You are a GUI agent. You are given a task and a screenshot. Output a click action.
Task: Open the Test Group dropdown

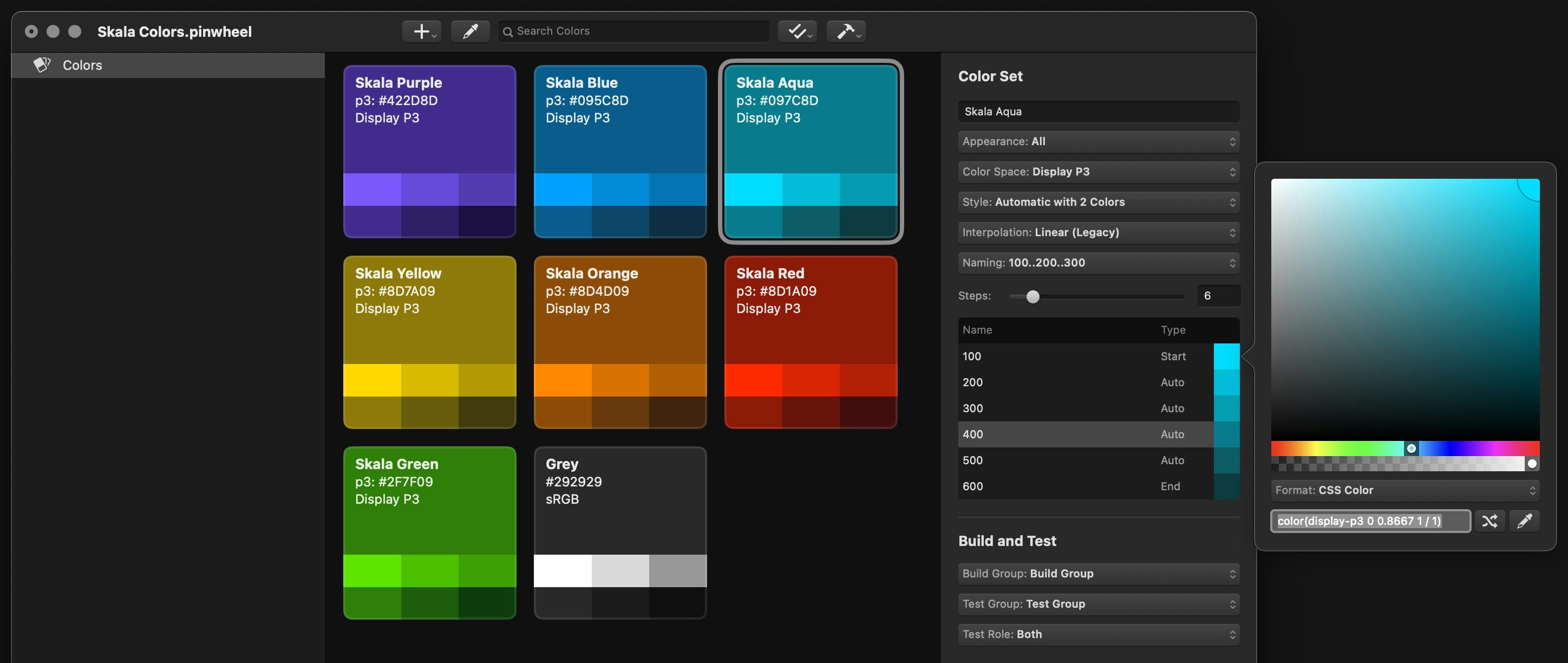click(1099, 604)
